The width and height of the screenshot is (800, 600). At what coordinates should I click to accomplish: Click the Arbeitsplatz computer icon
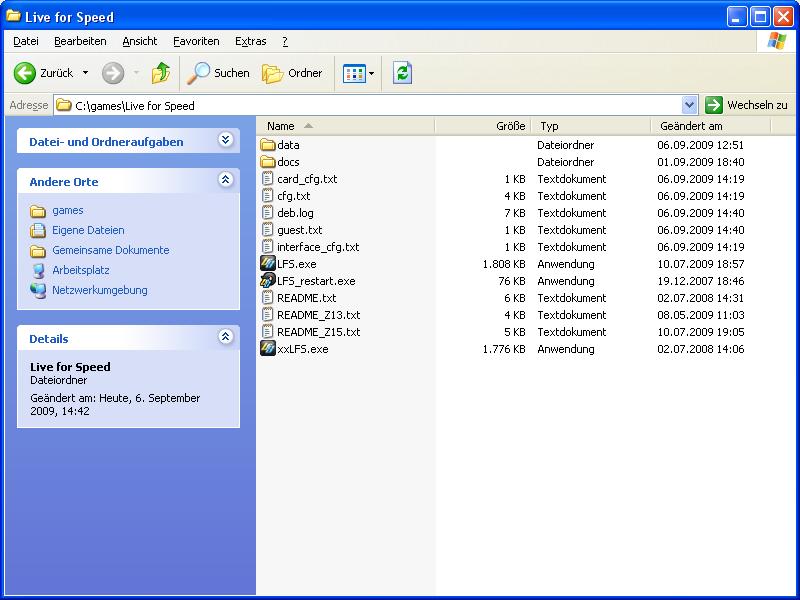(38, 270)
